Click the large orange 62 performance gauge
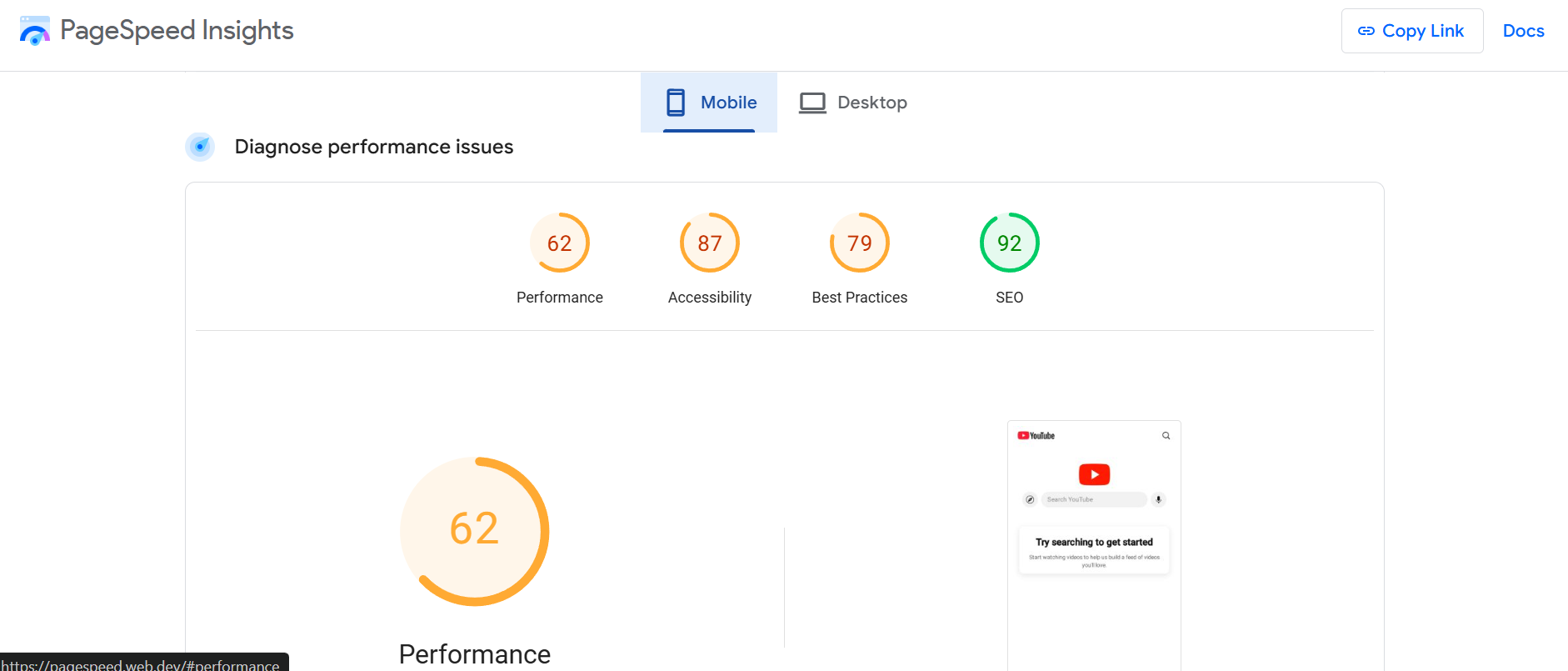 [474, 531]
